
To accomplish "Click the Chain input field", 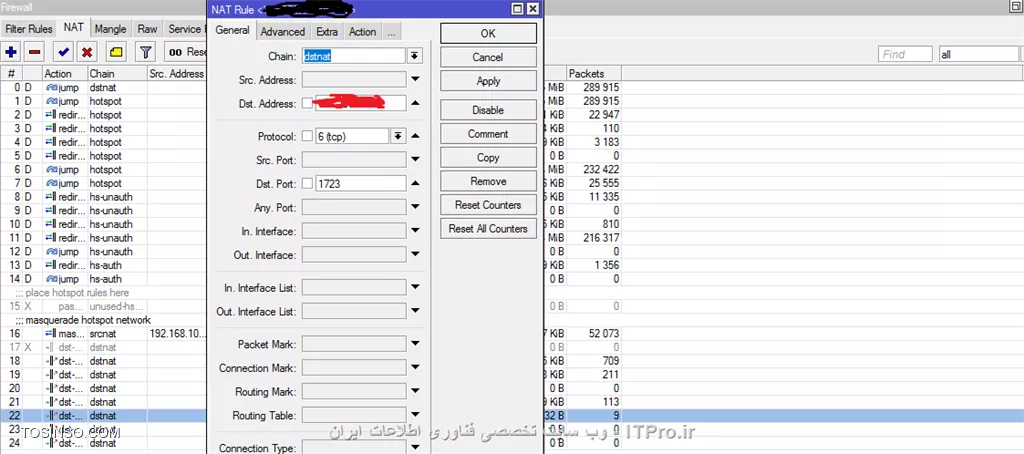I will pos(354,56).
